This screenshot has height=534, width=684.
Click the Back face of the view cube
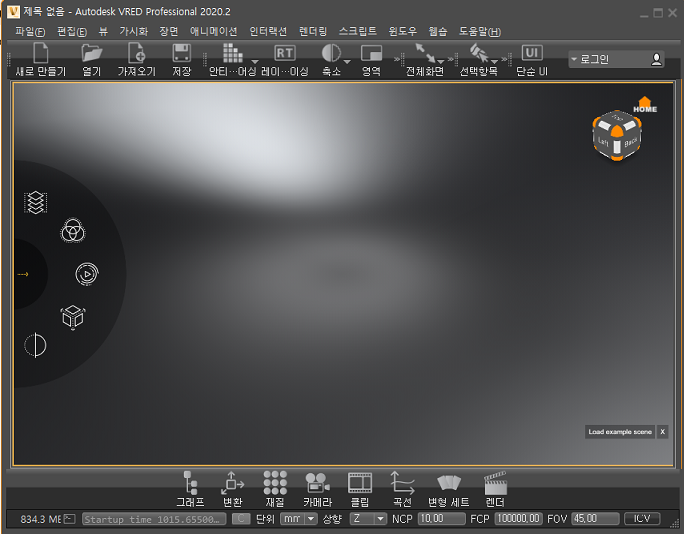[631, 141]
